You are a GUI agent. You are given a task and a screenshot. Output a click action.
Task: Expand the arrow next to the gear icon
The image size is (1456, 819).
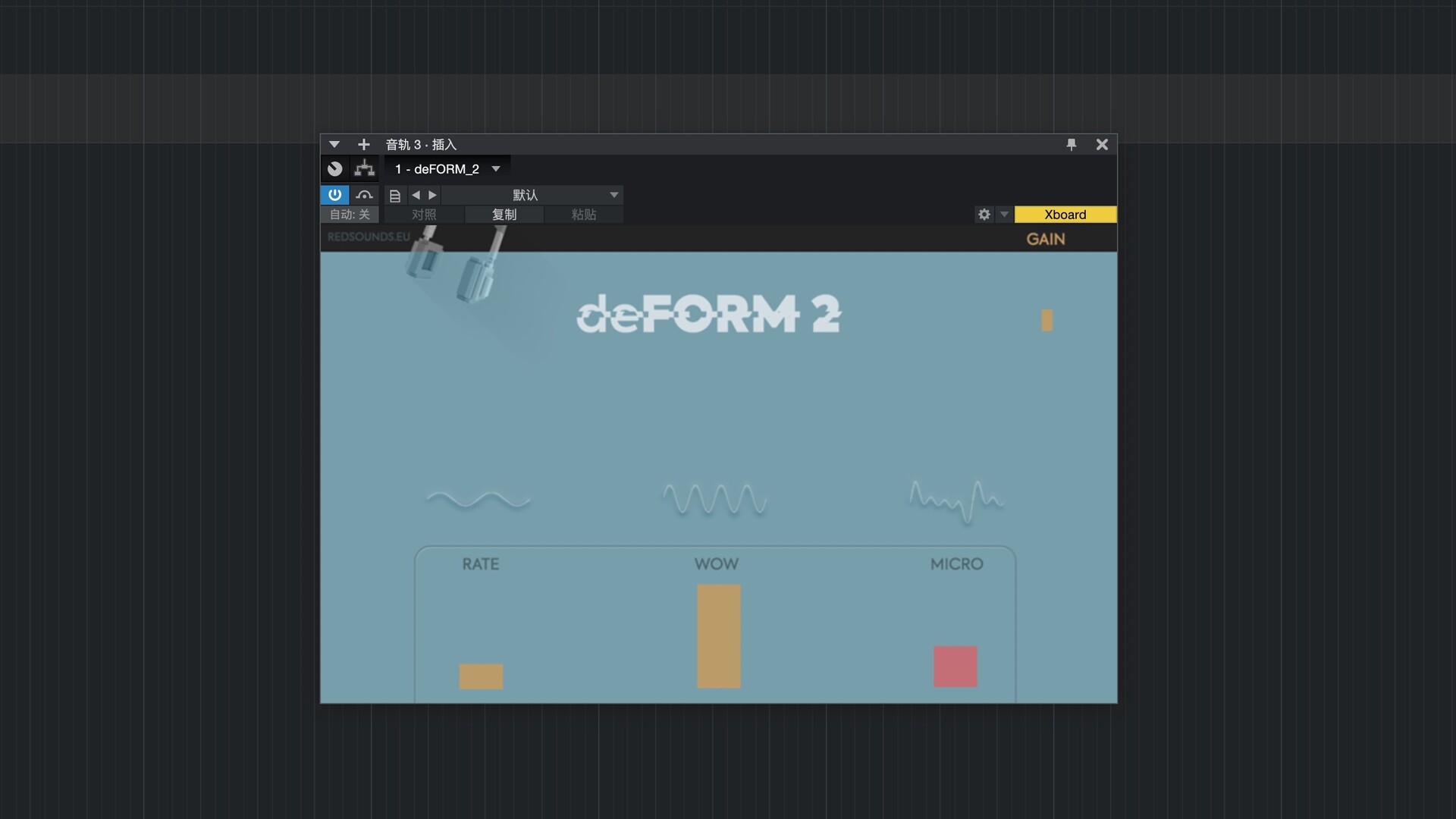click(x=1004, y=215)
